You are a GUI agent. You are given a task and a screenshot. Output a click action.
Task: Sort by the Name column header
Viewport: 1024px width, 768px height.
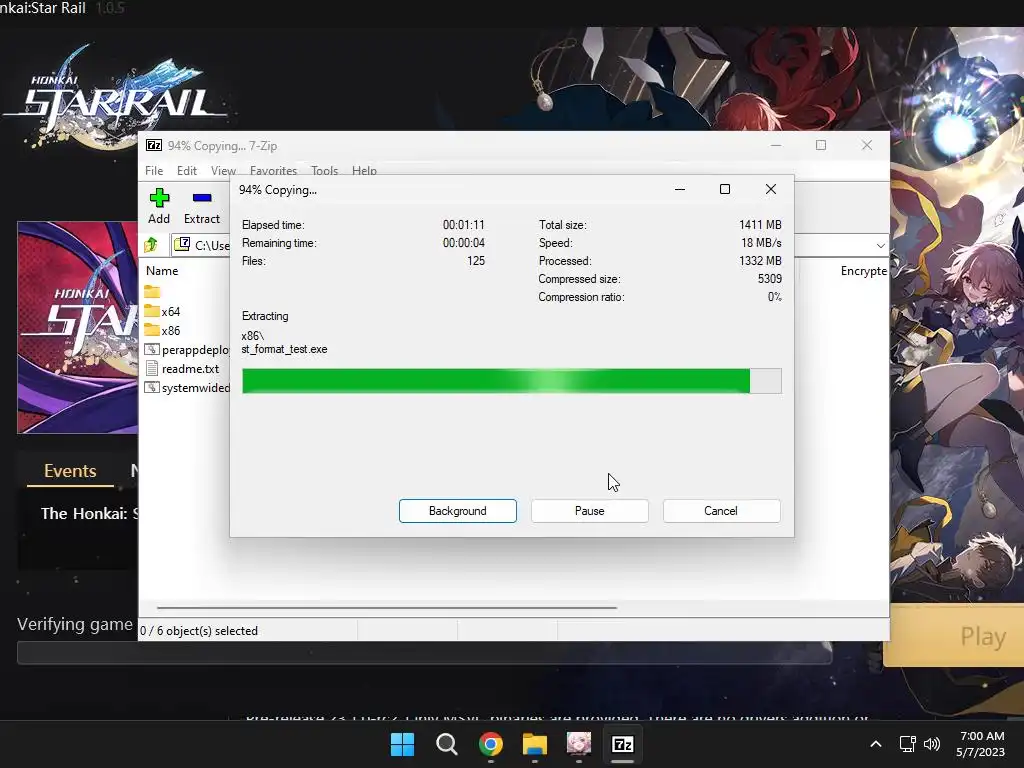[x=162, y=270]
